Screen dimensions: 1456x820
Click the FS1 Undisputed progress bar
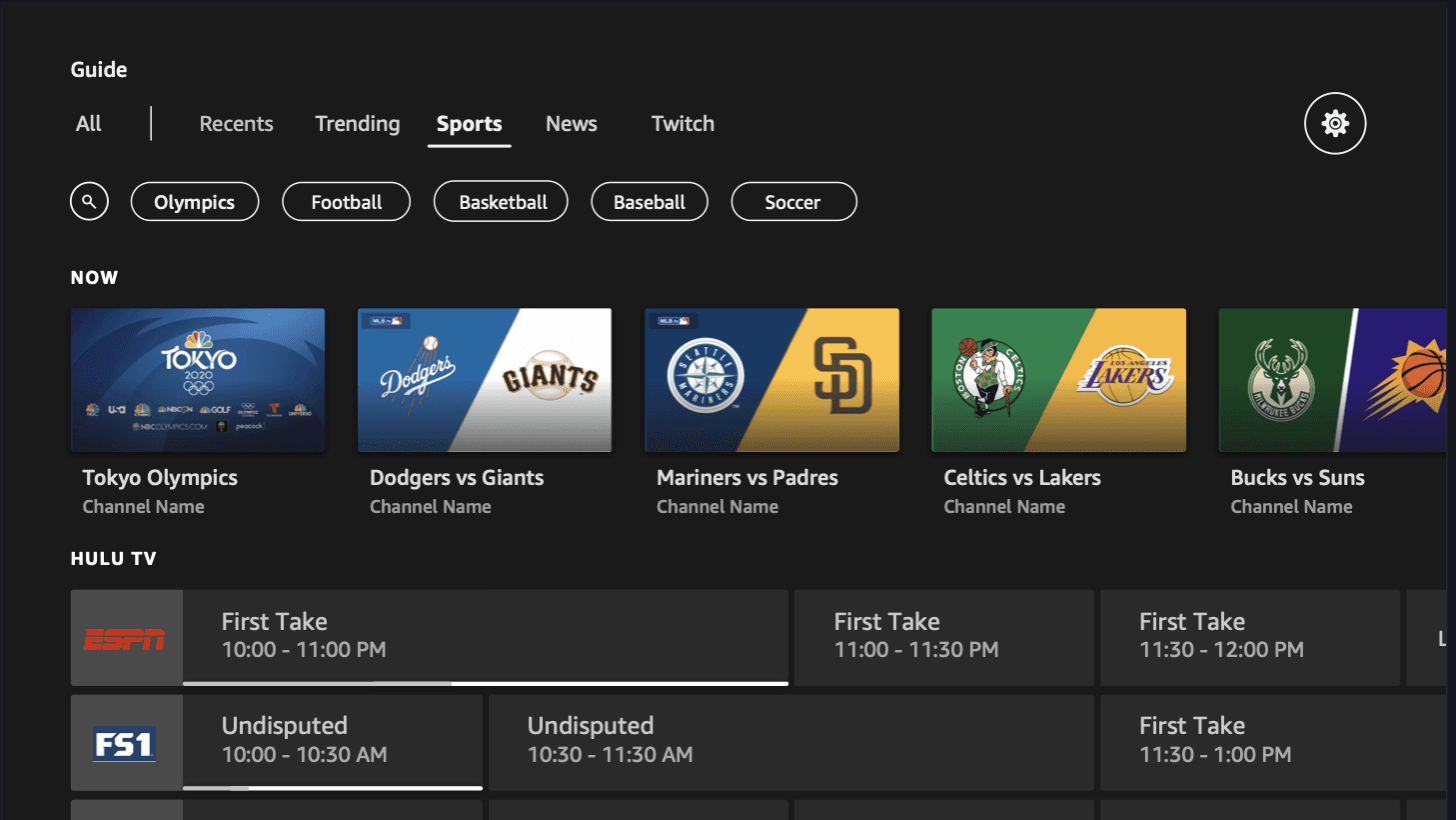[x=333, y=788]
